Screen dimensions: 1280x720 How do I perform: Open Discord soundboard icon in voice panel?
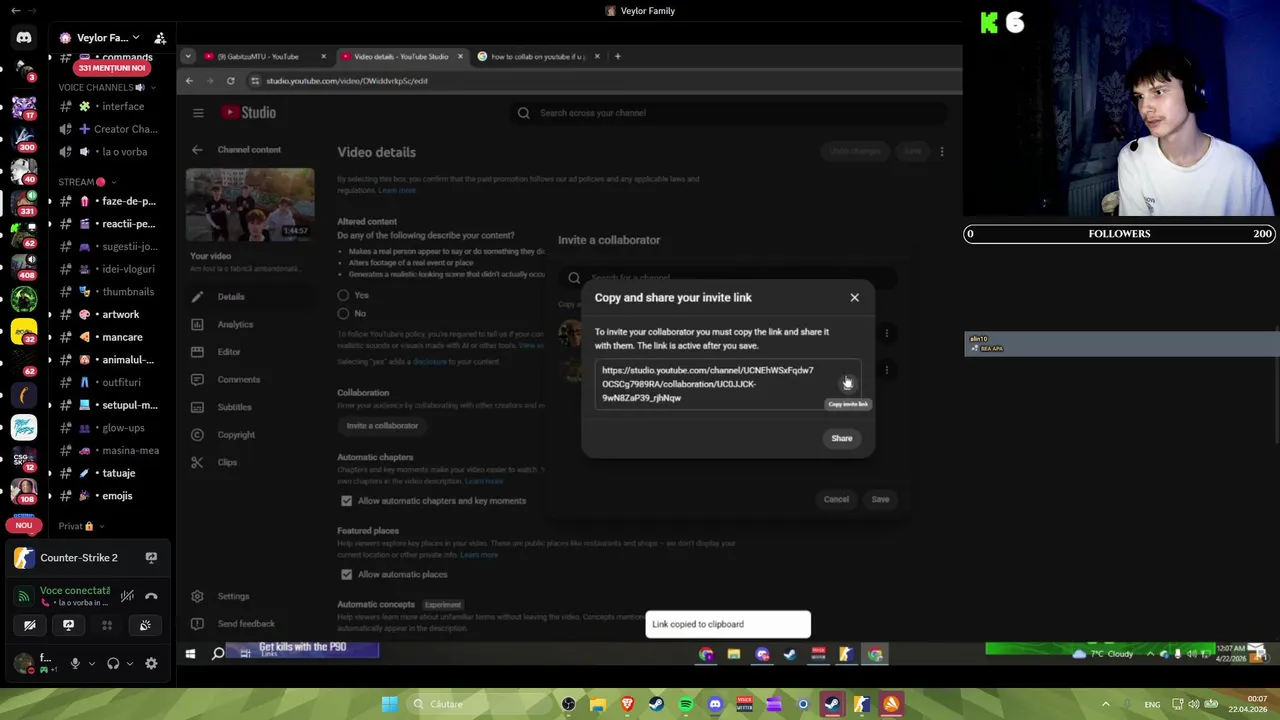pyautogui.click(x=146, y=625)
